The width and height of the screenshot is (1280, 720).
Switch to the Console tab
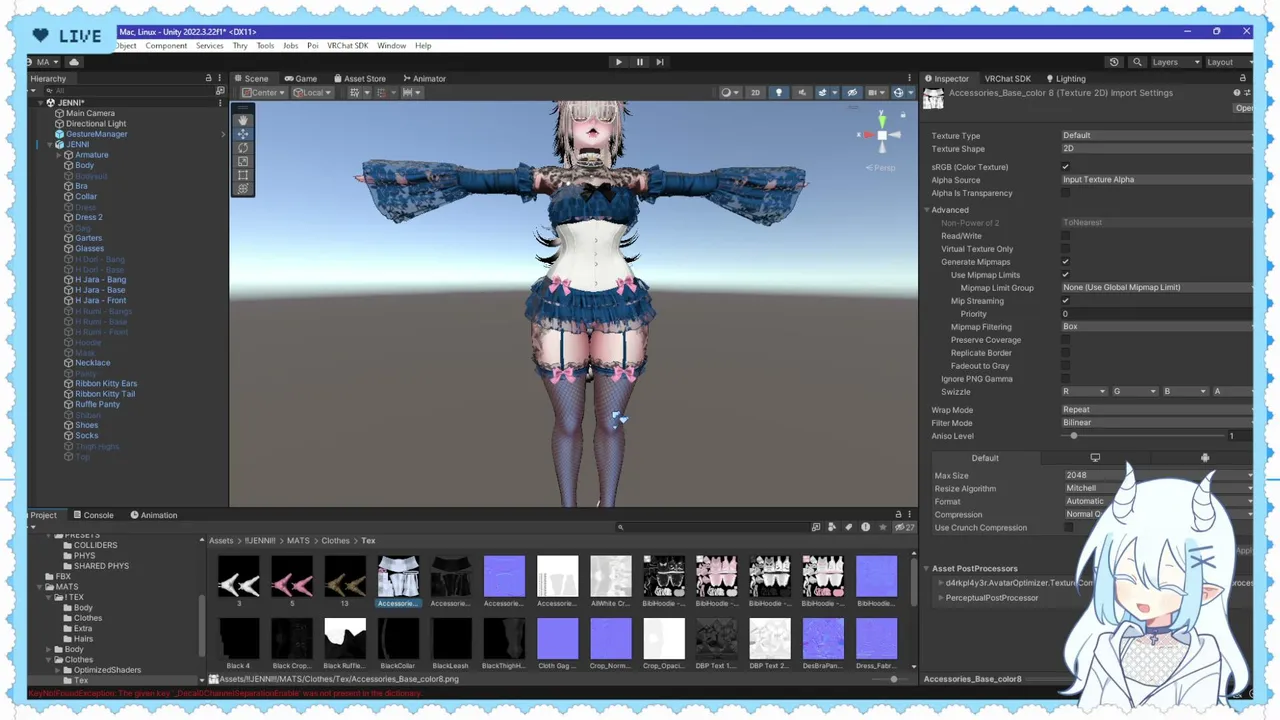(92, 515)
